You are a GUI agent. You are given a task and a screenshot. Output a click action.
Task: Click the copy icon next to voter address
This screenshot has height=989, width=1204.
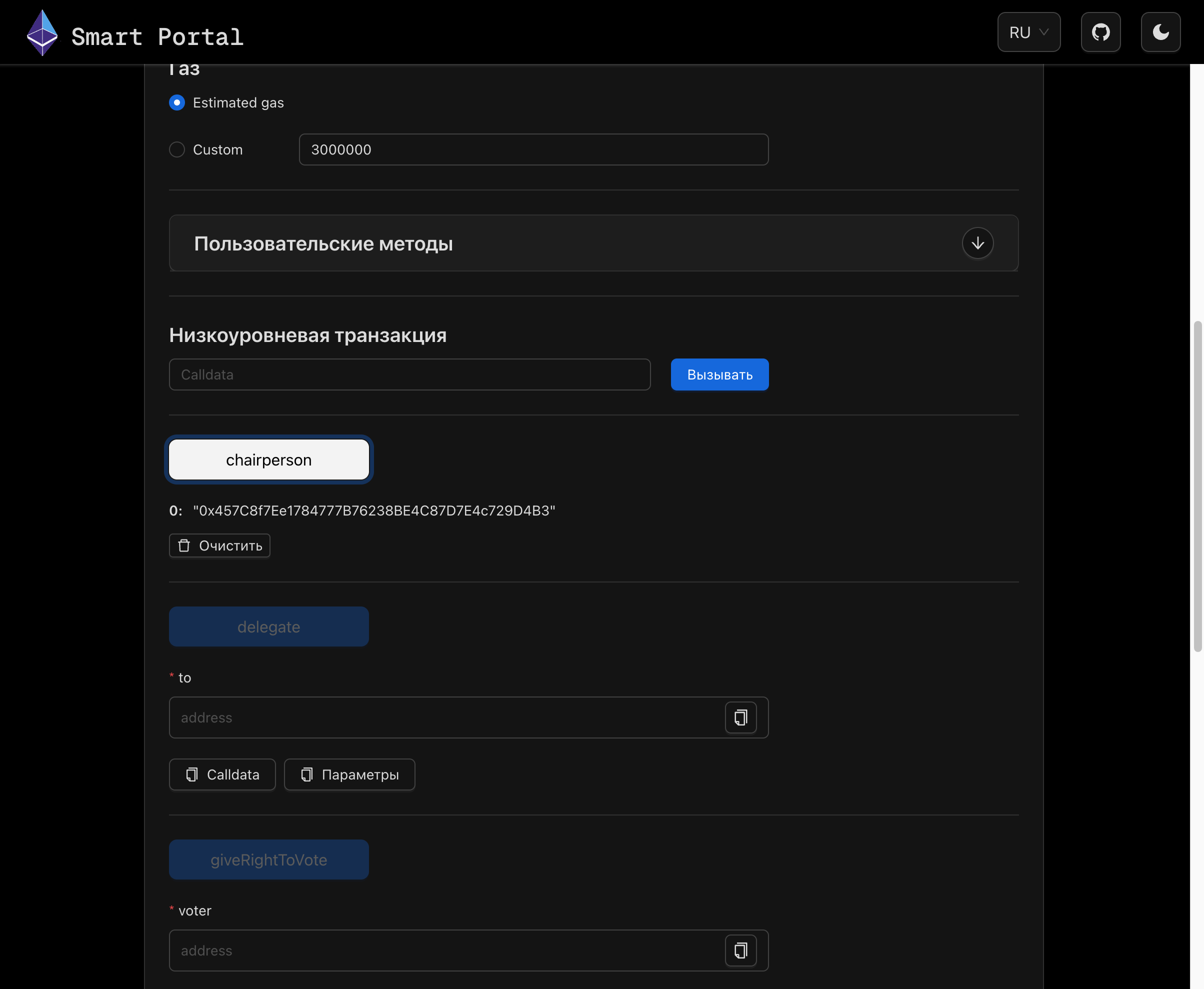click(x=741, y=951)
